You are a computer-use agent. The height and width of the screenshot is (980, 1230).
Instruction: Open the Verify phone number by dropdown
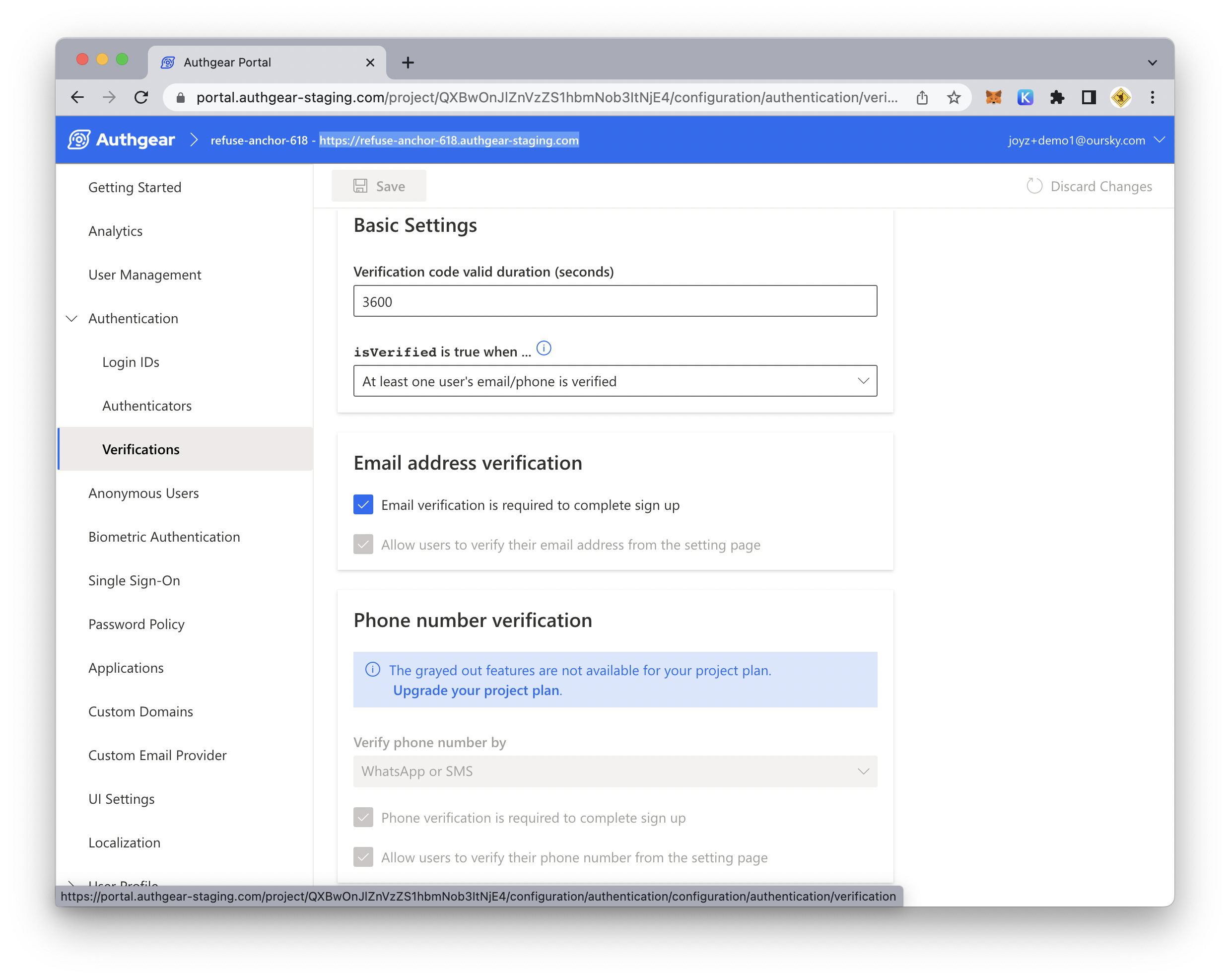pyautogui.click(x=615, y=771)
